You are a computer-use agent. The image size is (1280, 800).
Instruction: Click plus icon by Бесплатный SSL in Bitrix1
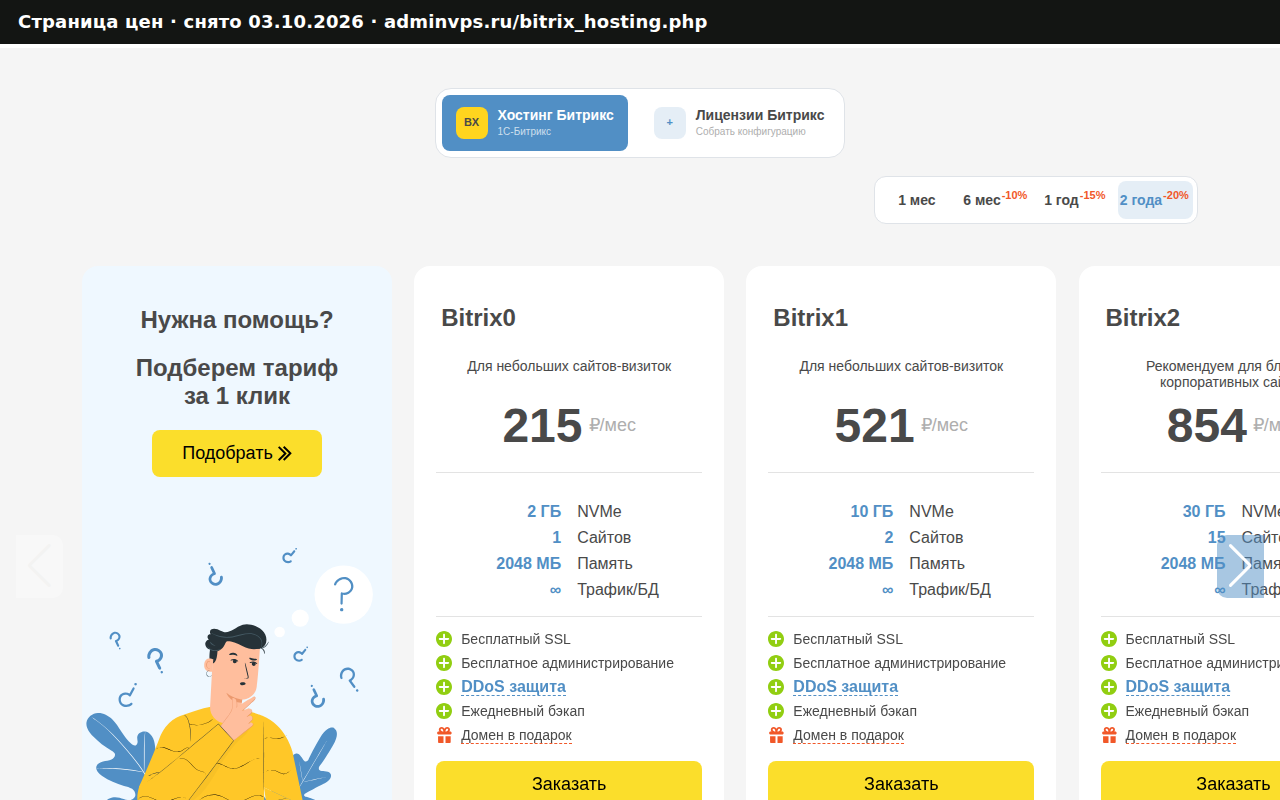coord(776,639)
